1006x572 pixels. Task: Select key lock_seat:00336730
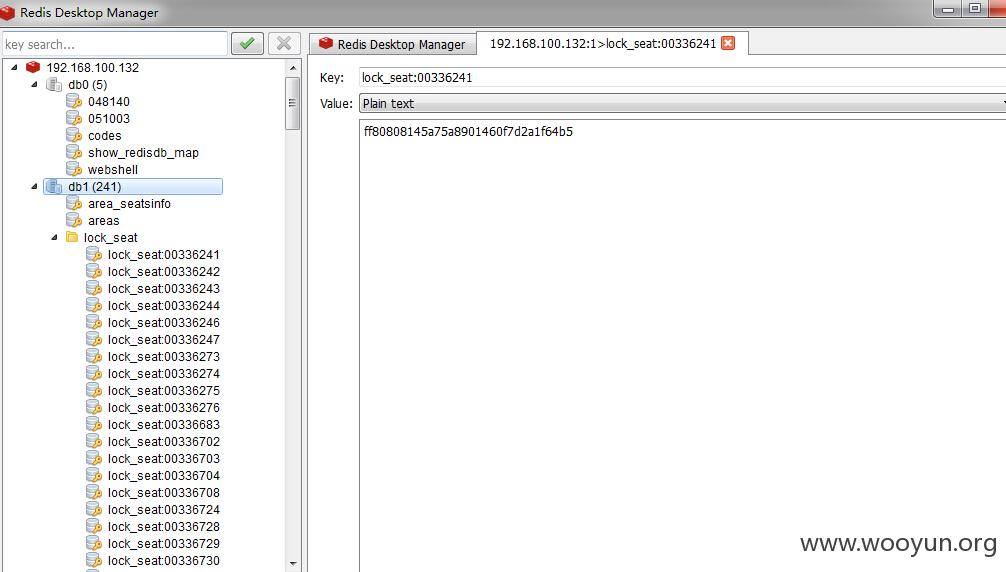[x=164, y=560]
